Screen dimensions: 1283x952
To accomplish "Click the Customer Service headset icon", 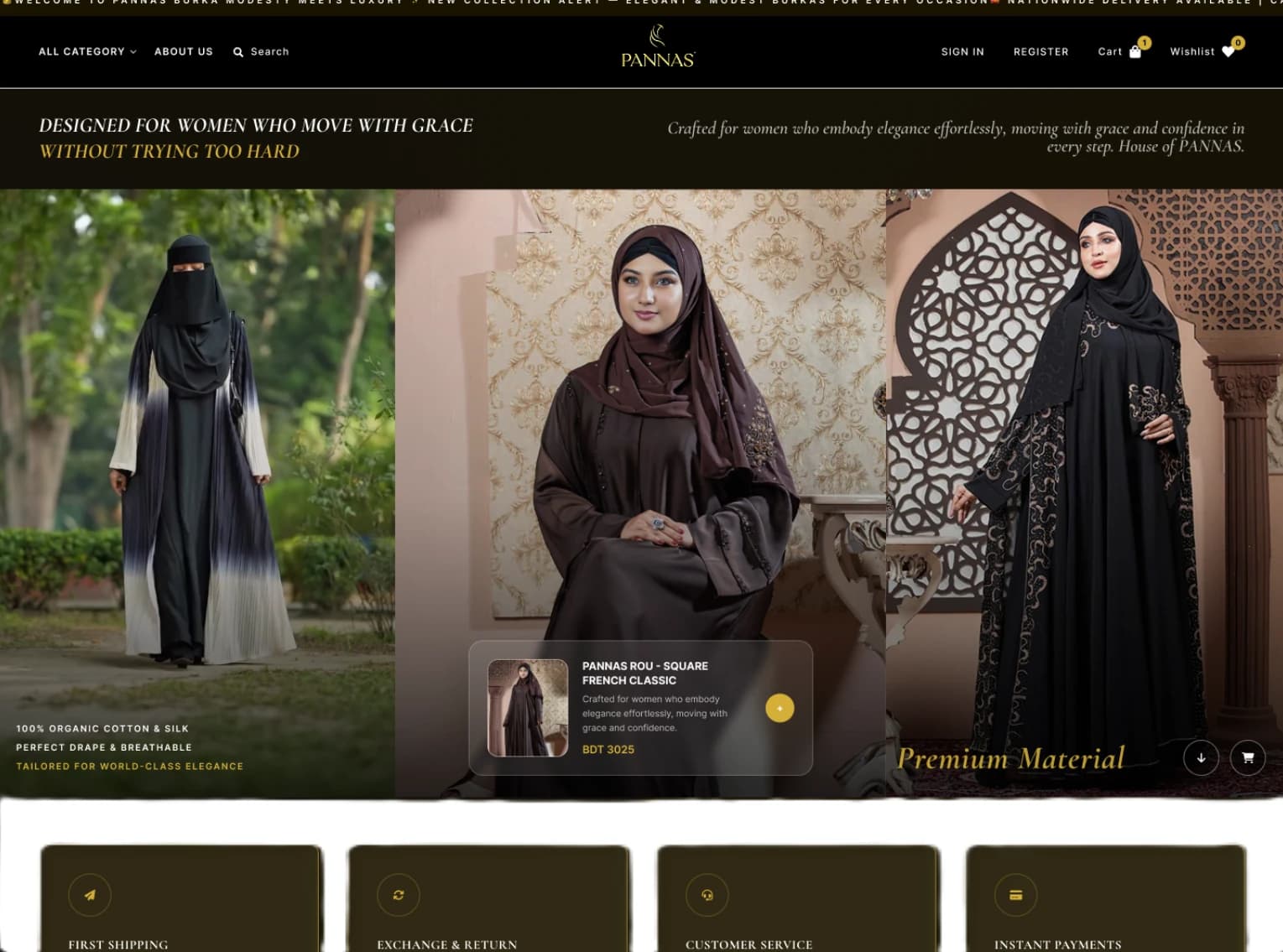I will coord(707,895).
